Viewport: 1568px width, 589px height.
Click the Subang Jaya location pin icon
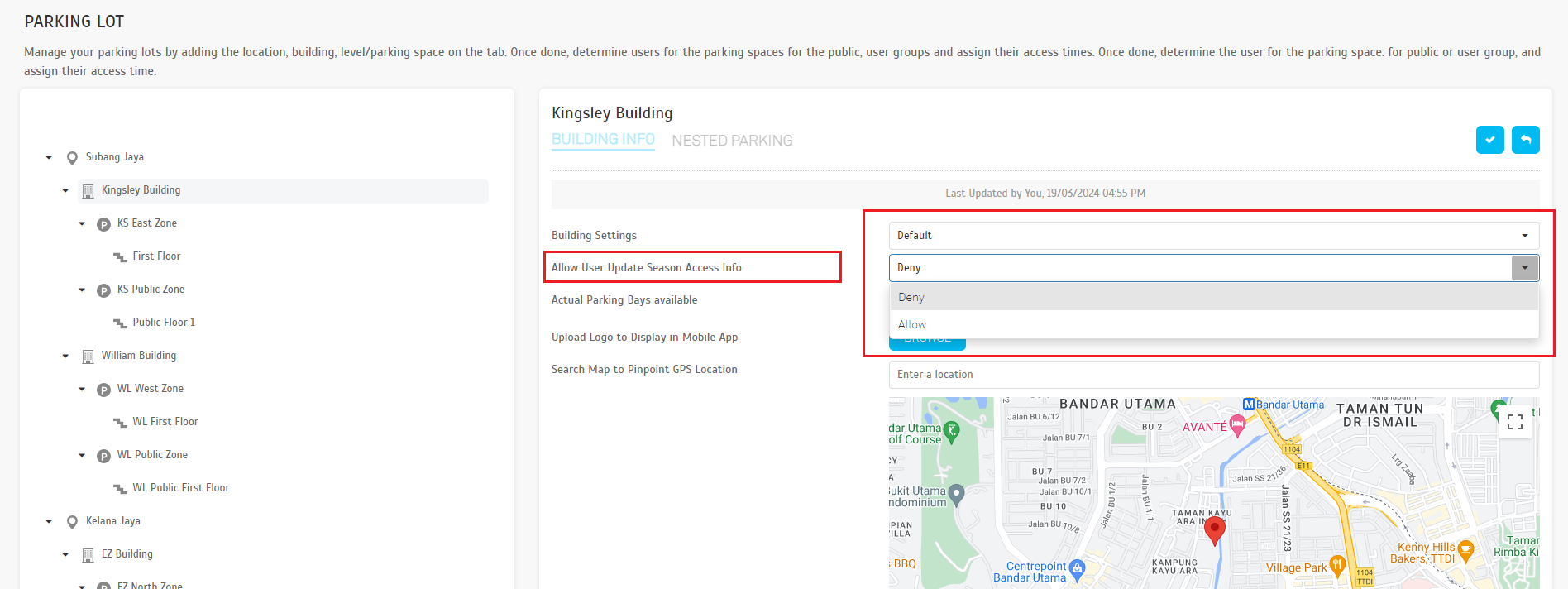pos(72,158)
